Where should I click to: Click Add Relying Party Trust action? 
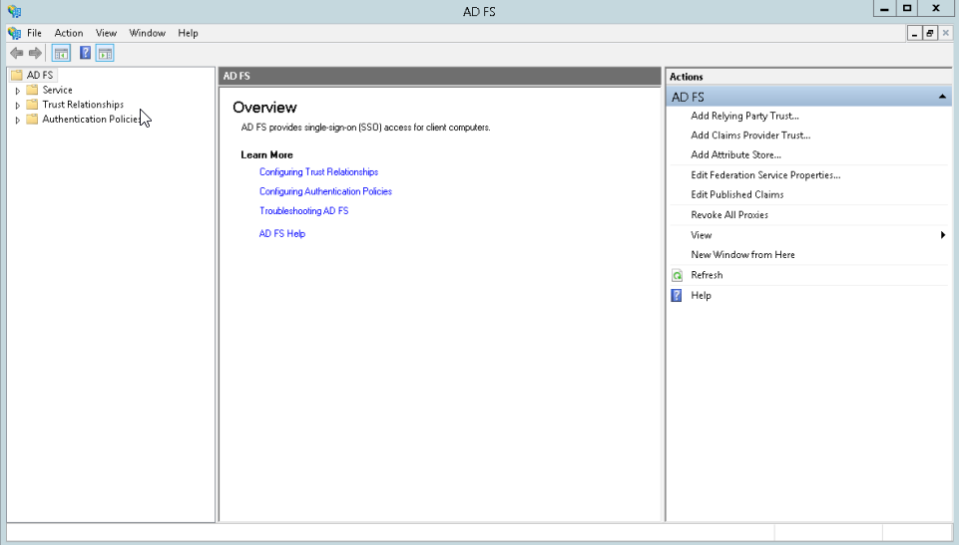(745, 116)
